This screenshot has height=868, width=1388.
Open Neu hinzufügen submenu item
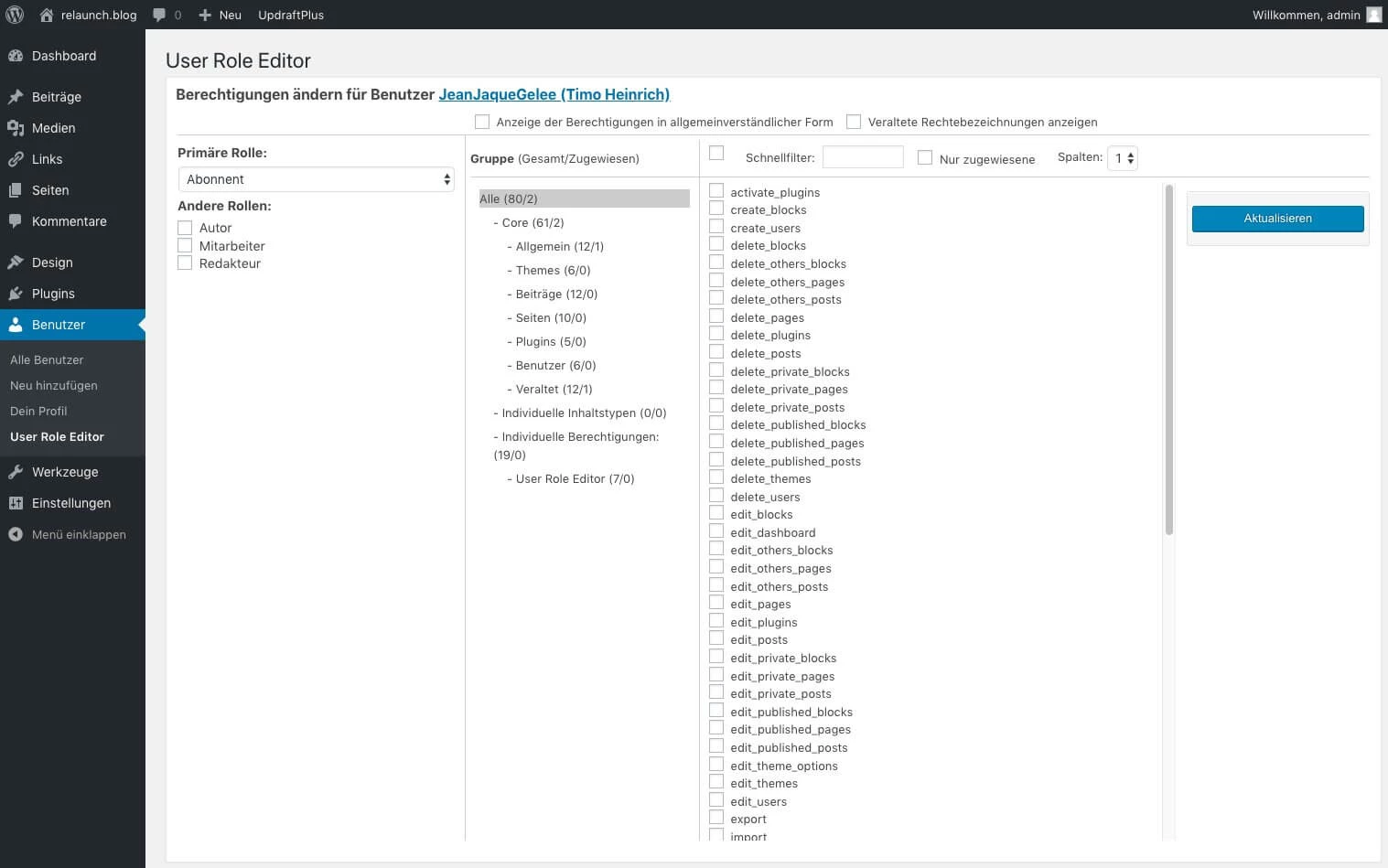click(54, 385)
